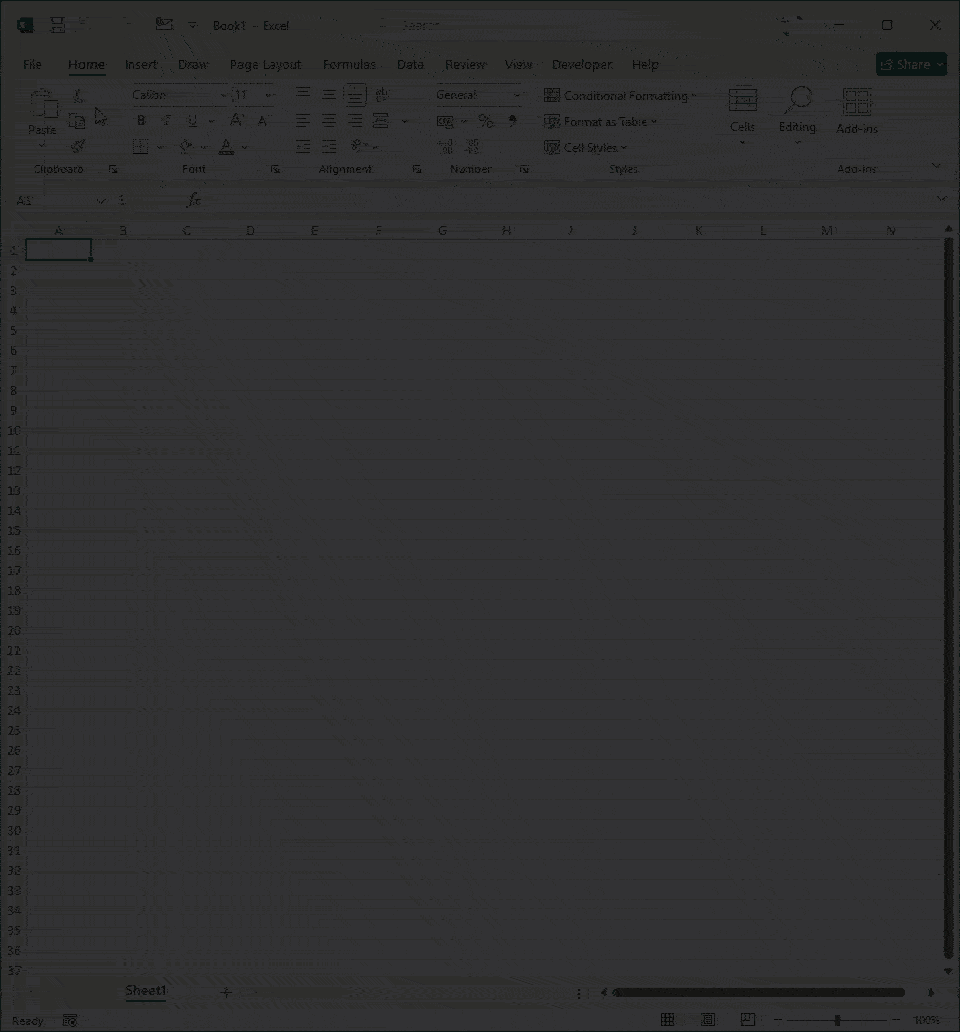The image size is (960, 1032).
Task: Toggle Merge & Center
Action: [x=380, y=120]
